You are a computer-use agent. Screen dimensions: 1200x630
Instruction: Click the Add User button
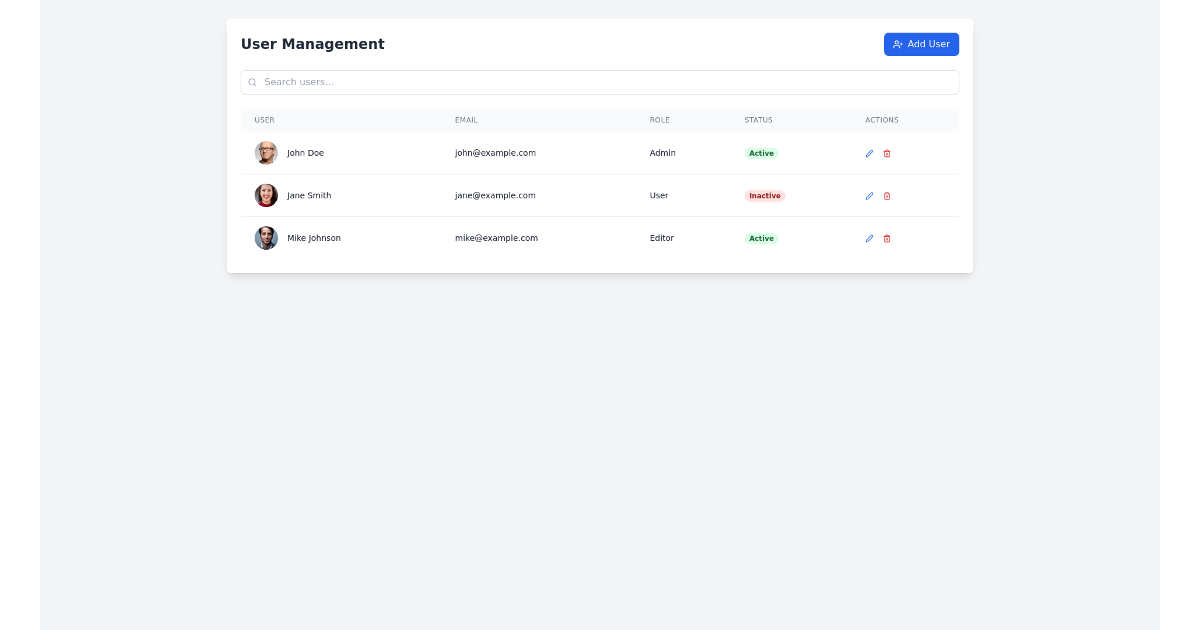click(x=921, y=44)
